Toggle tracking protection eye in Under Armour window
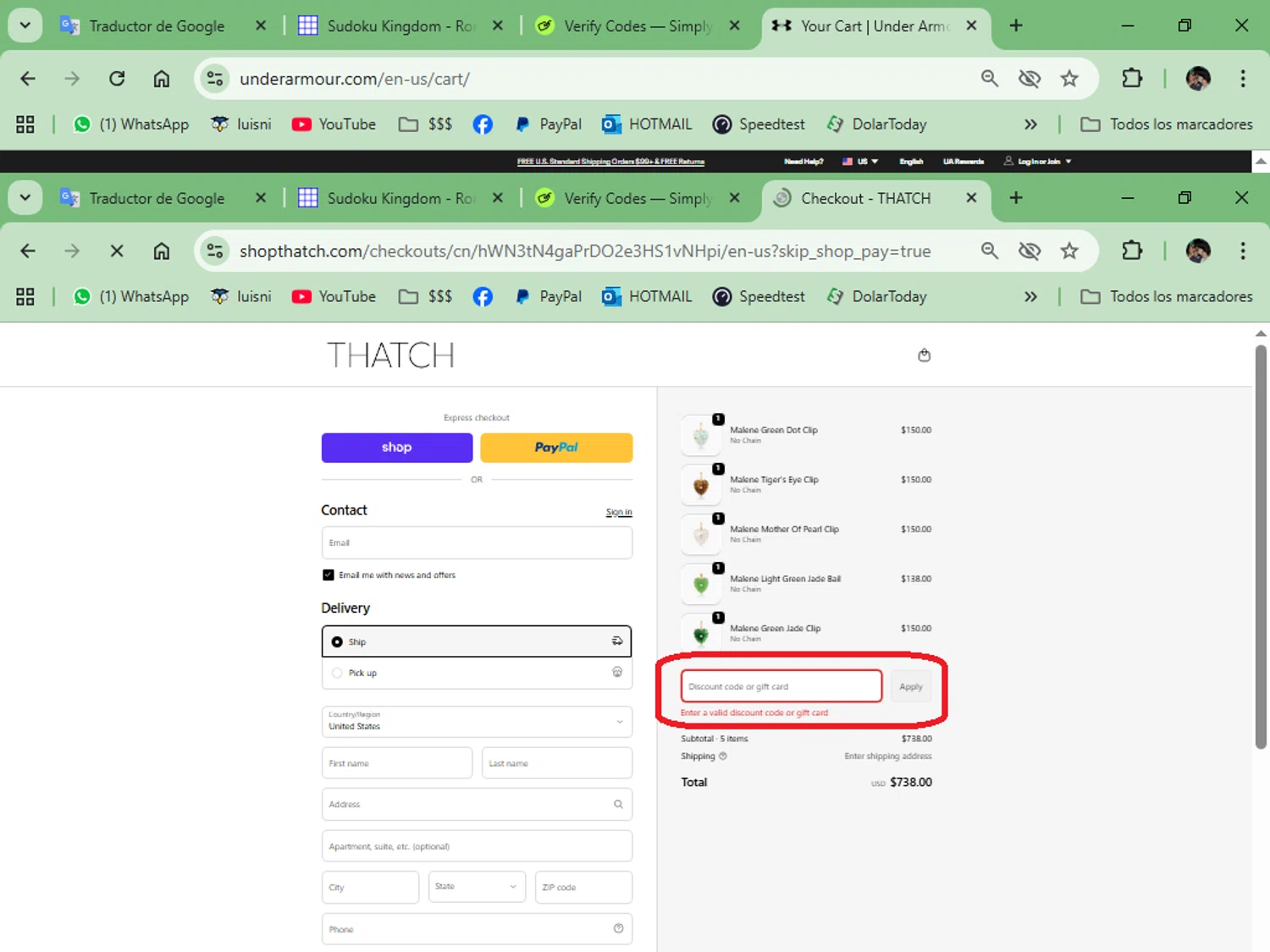This screenshot has height=952, width=1270. click(1030, 79)
